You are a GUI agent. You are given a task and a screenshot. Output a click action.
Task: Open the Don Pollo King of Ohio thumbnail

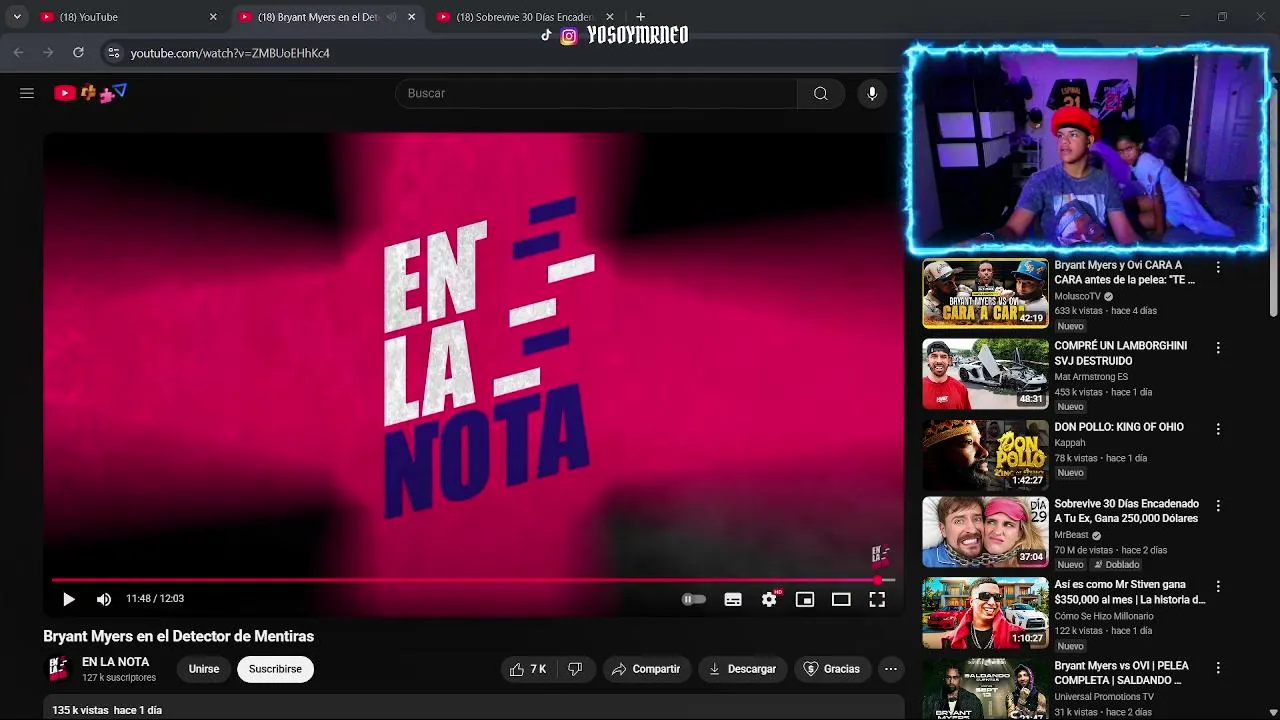pos(985,454)
